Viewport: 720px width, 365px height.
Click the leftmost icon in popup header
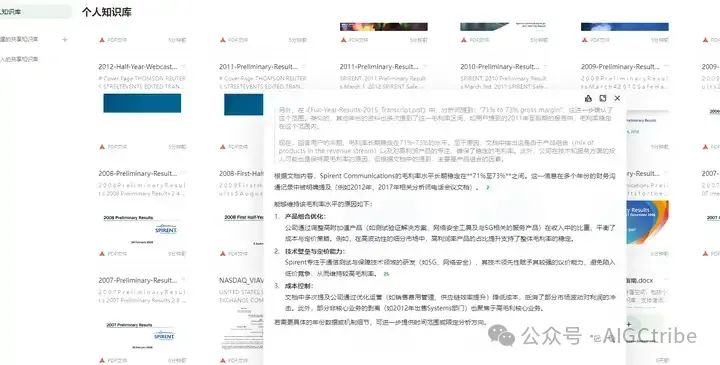(588, 98)
